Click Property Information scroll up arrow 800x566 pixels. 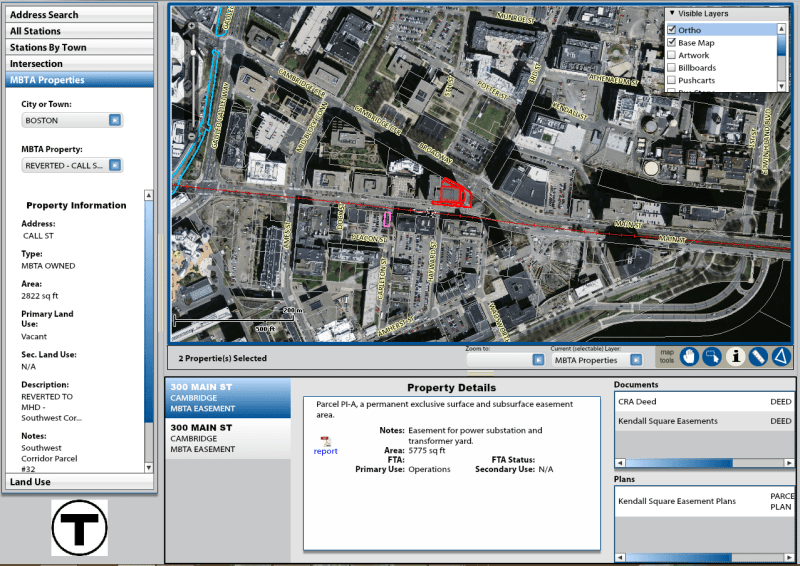(x=148, y=195)
